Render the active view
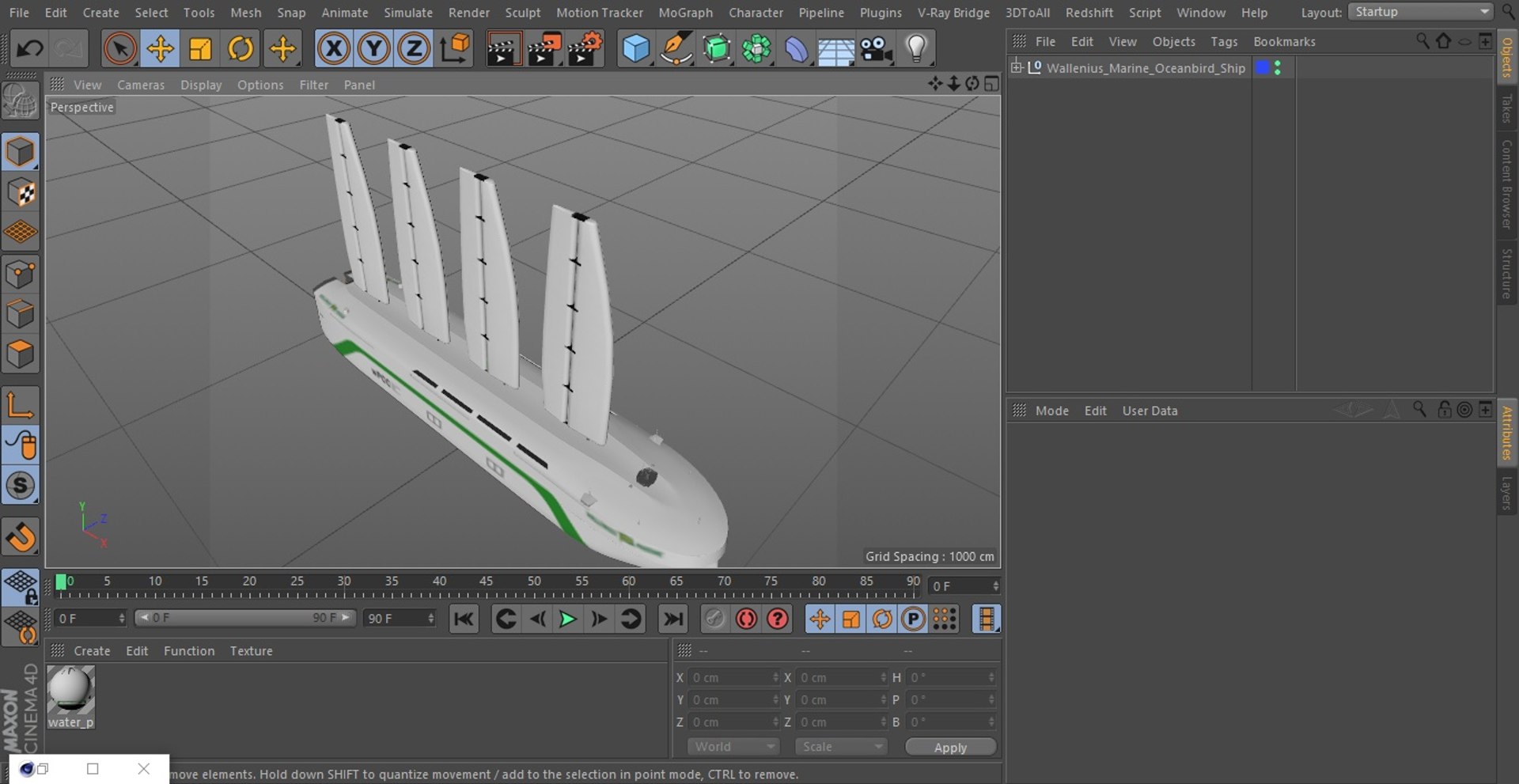1519x784 pixels. click(502, 49)
